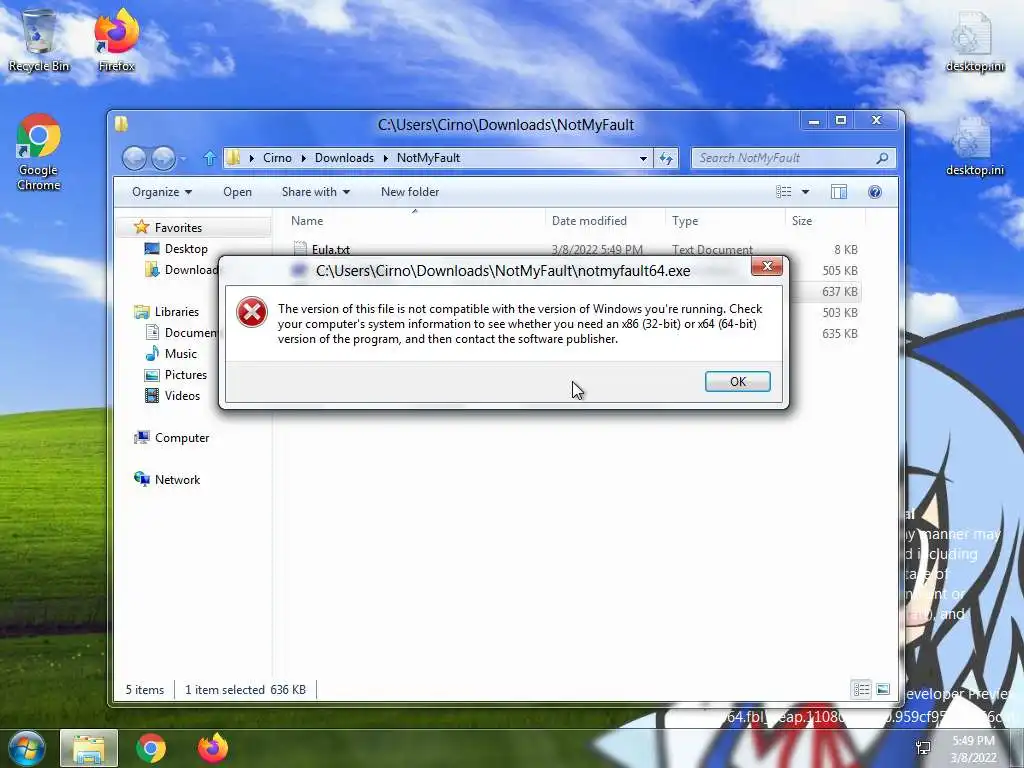
Task: Switch to details view in status bar
Action: 861,689
